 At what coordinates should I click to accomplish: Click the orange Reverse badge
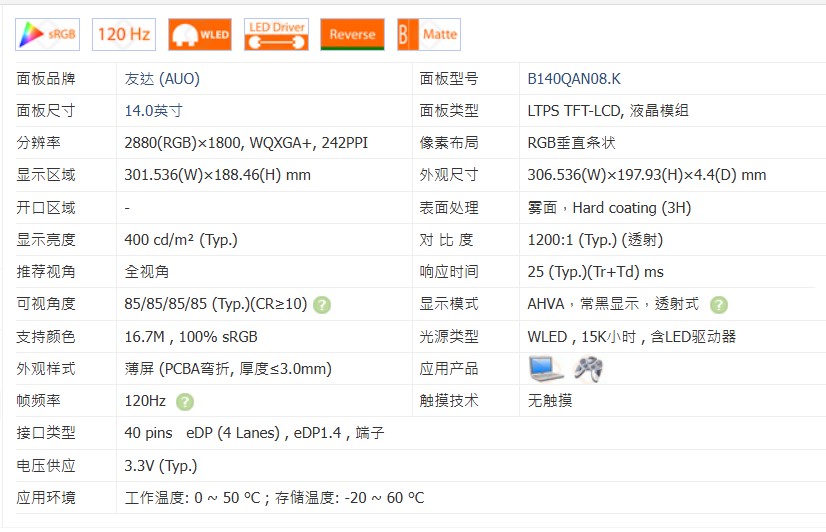(x=352, y=34)
